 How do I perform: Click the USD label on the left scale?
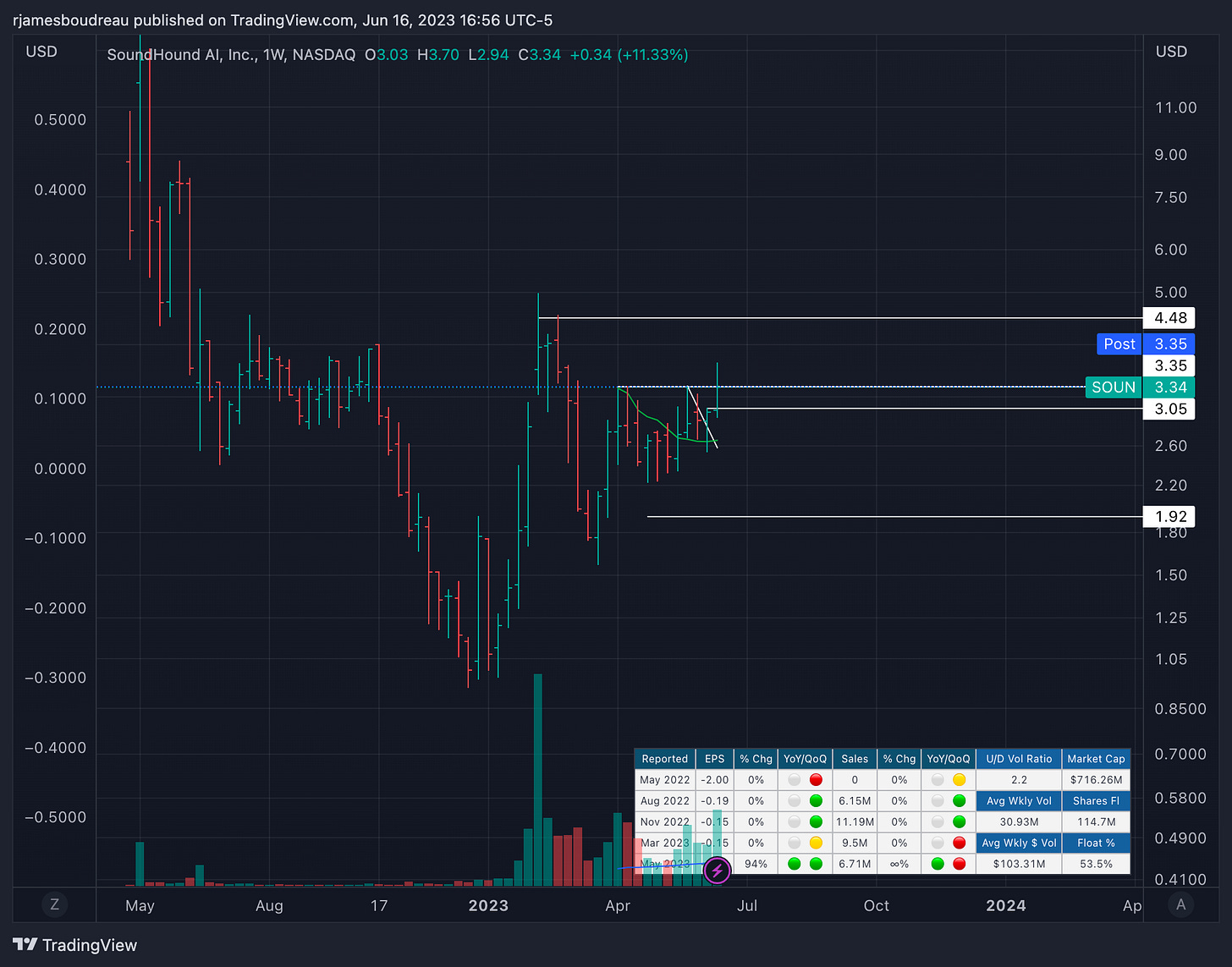[41, 52]
